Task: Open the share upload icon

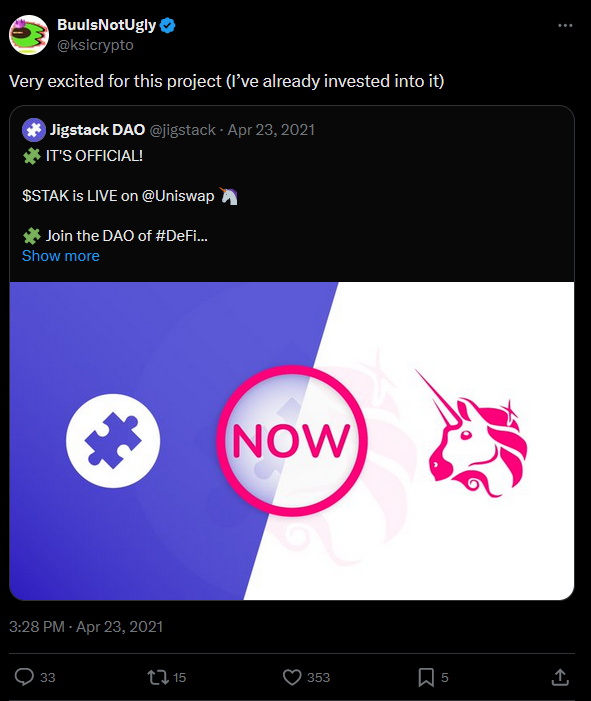Action: click(560, 677)
